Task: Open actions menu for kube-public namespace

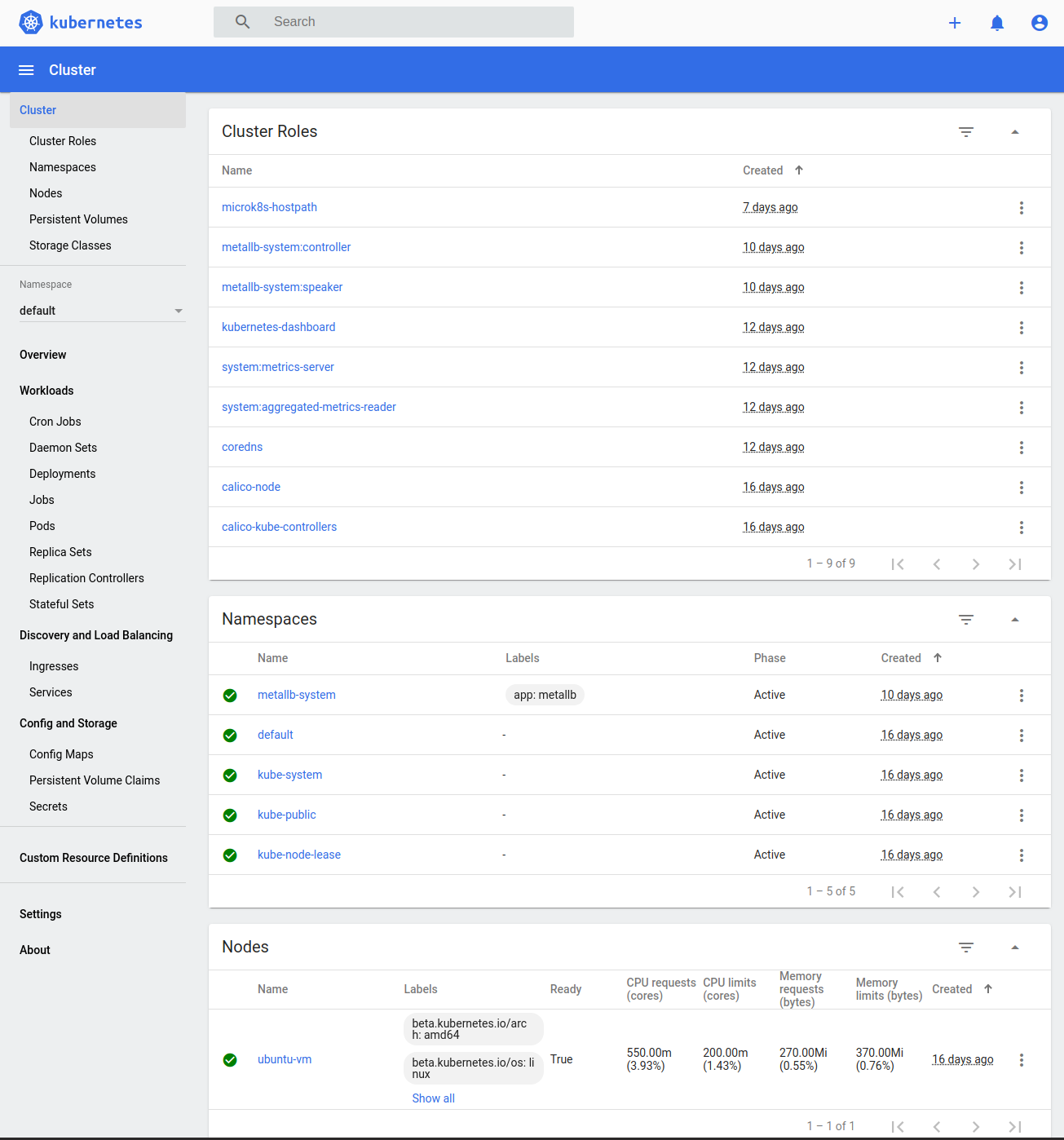Action: click(1022, 815)
